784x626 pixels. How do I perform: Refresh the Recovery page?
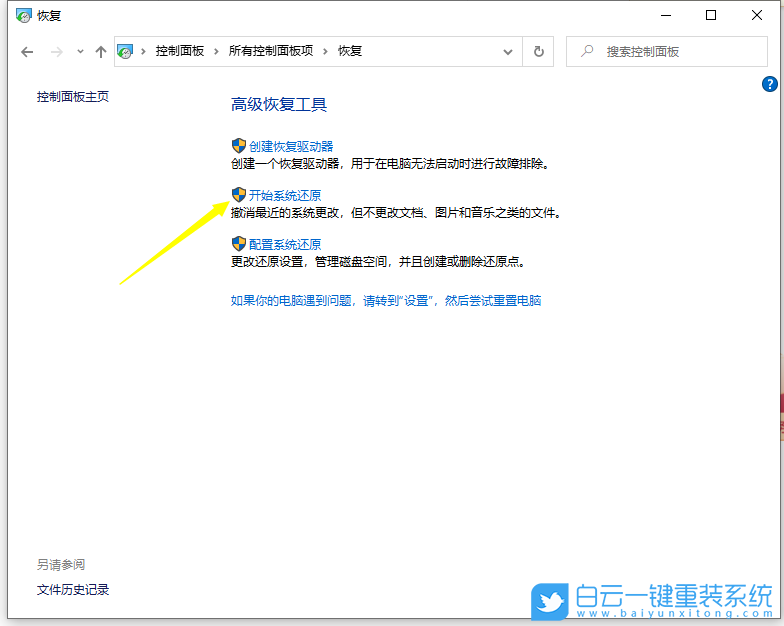[x=538, y=52]
